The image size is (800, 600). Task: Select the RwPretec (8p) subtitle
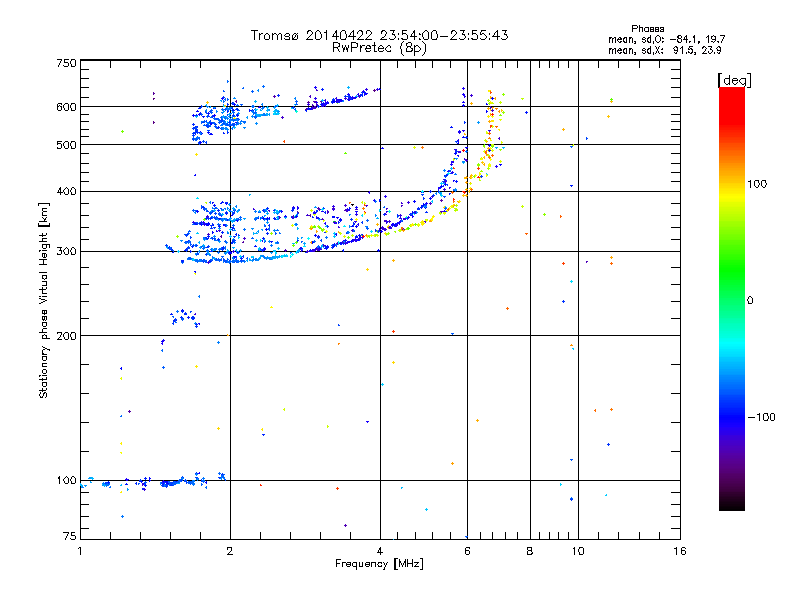379,48
